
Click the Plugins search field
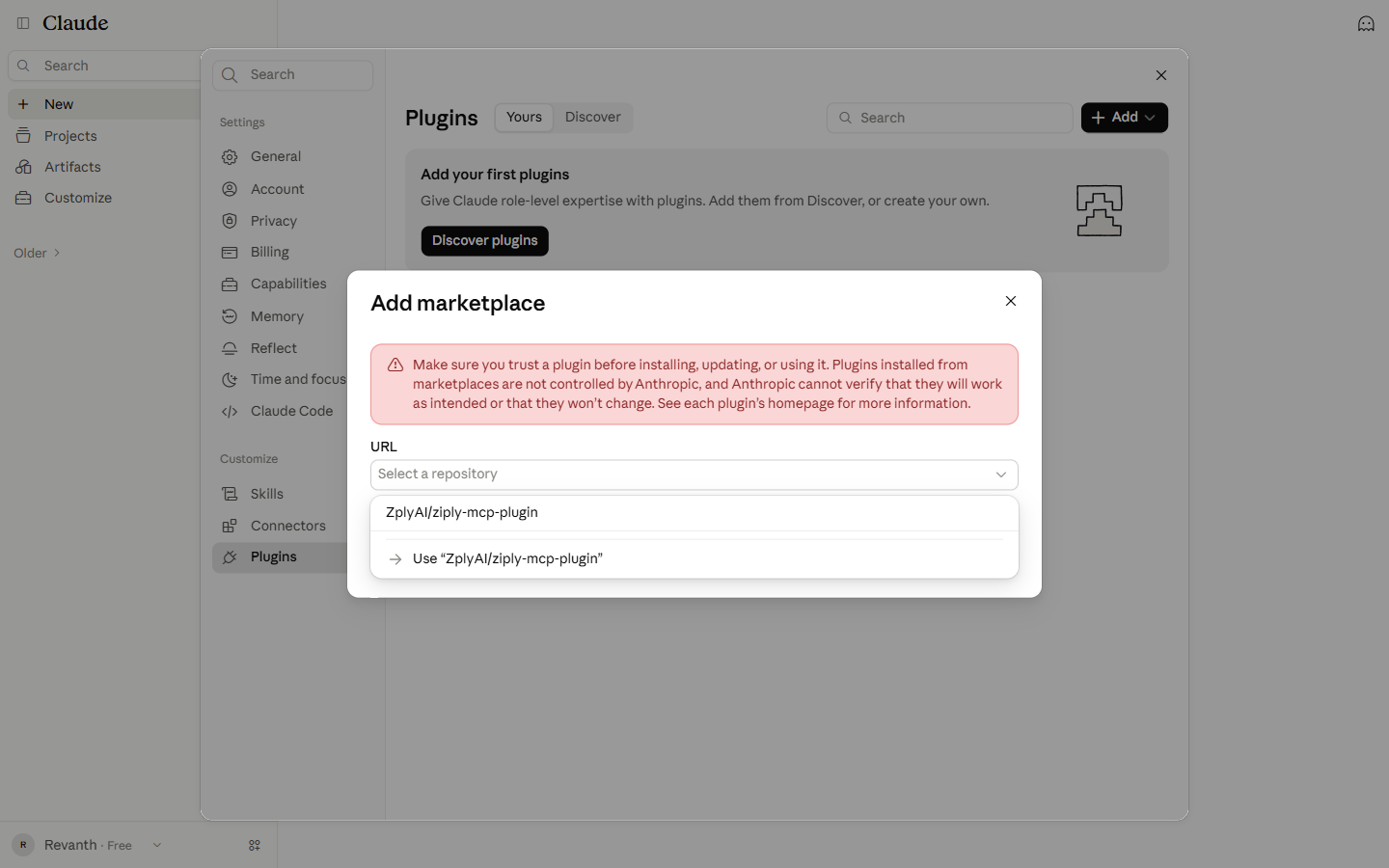[950, 118]
